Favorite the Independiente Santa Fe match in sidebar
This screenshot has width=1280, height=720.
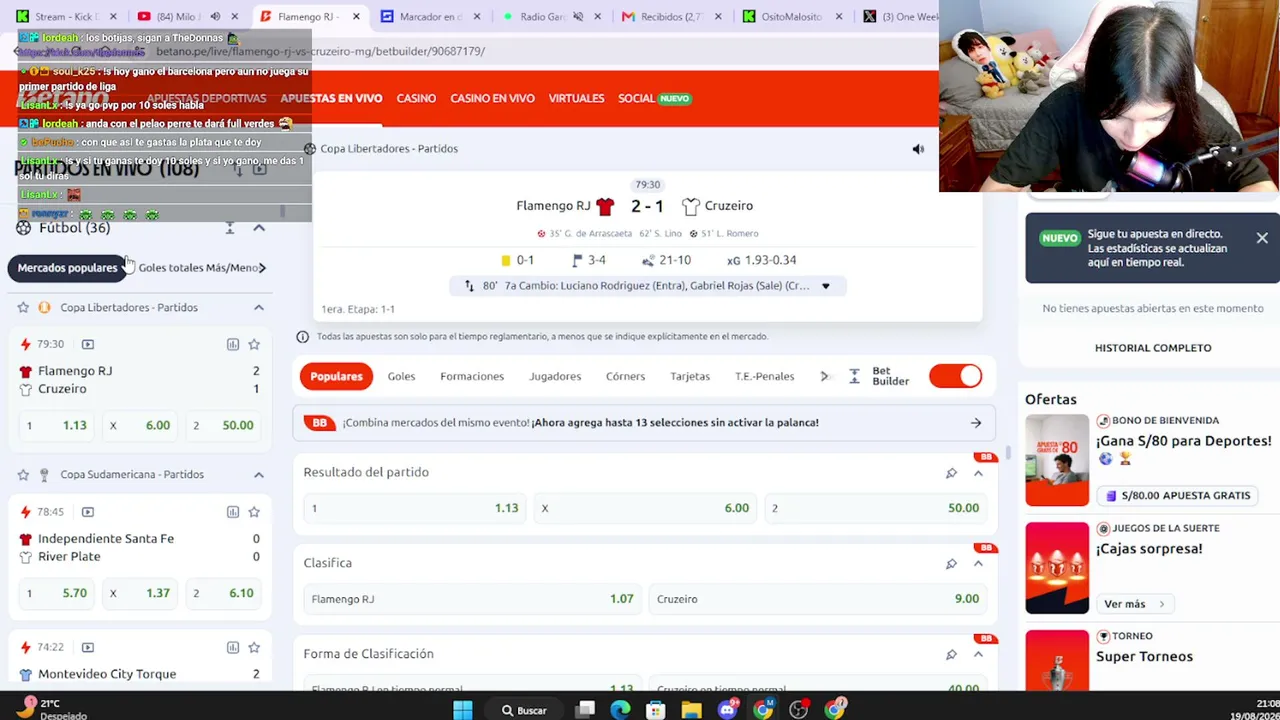pos(254,512)
